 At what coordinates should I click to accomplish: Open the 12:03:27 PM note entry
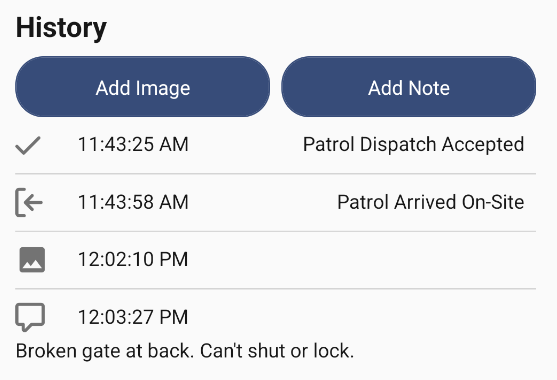275,332
